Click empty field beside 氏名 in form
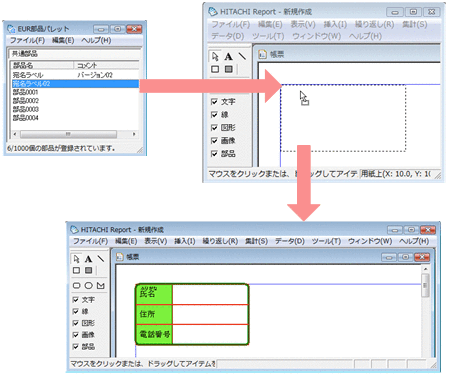 pyautogui.click(x=210, y=294)
